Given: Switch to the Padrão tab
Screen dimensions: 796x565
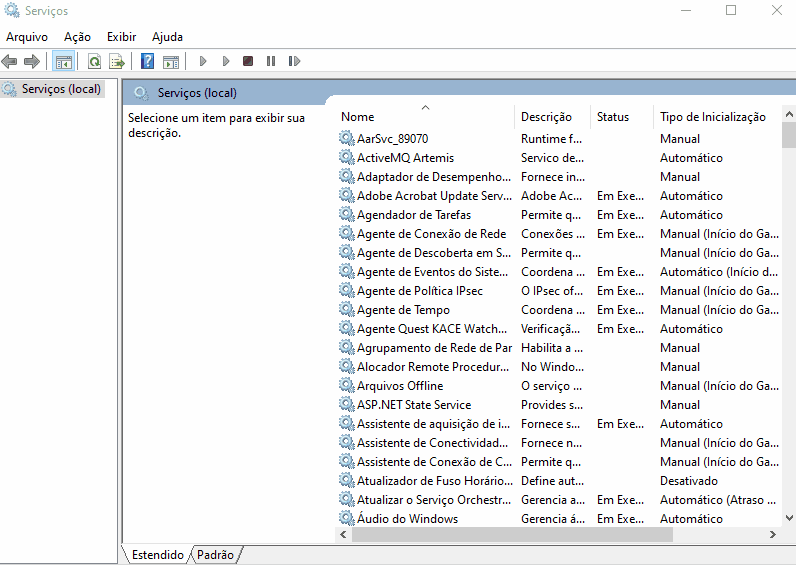Looking at the screenshot, I should (x=215, y=554).
